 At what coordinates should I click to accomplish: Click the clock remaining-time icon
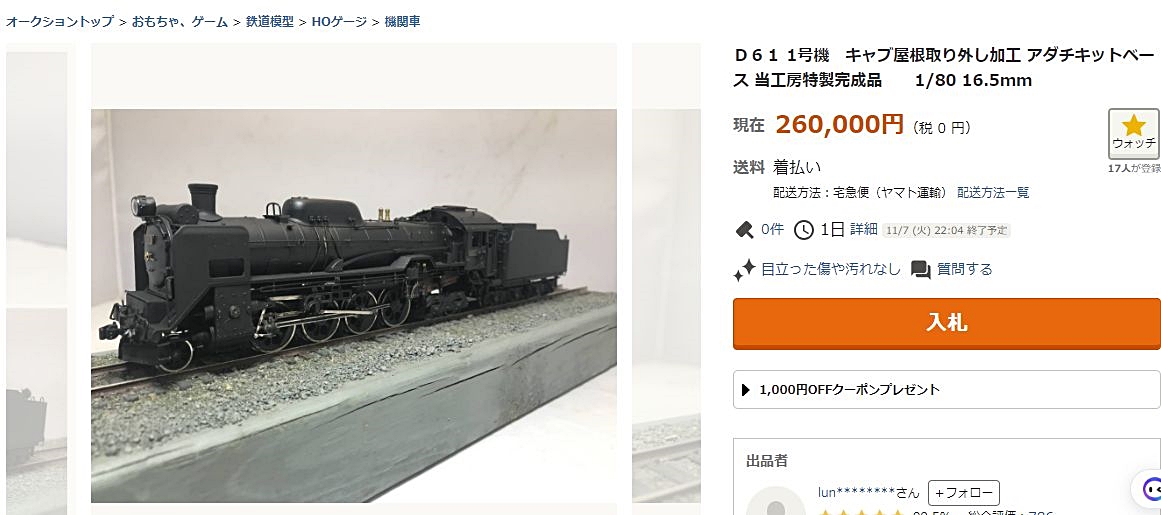point(803,230)
